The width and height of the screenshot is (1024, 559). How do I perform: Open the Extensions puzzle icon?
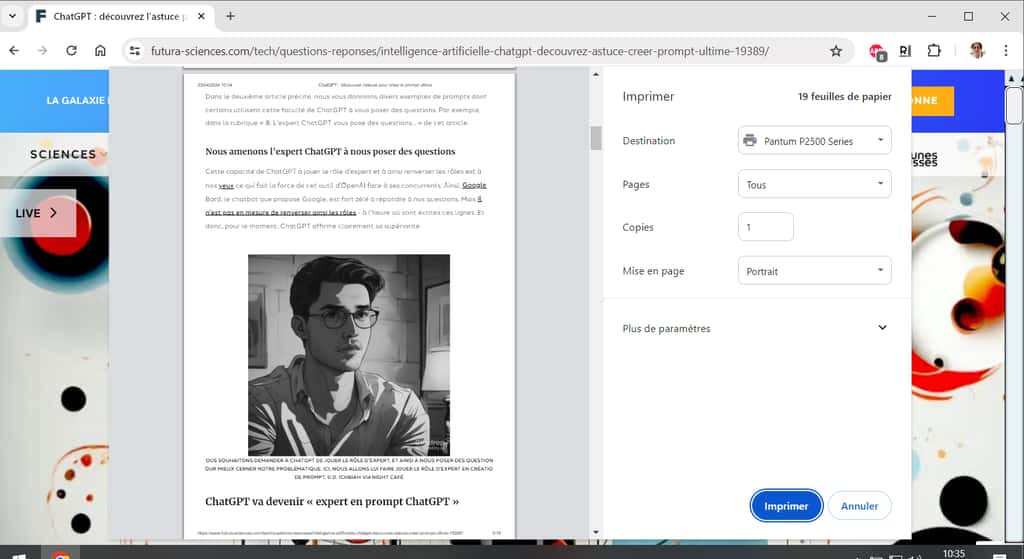pyautogui.click(x=934, y=50)
